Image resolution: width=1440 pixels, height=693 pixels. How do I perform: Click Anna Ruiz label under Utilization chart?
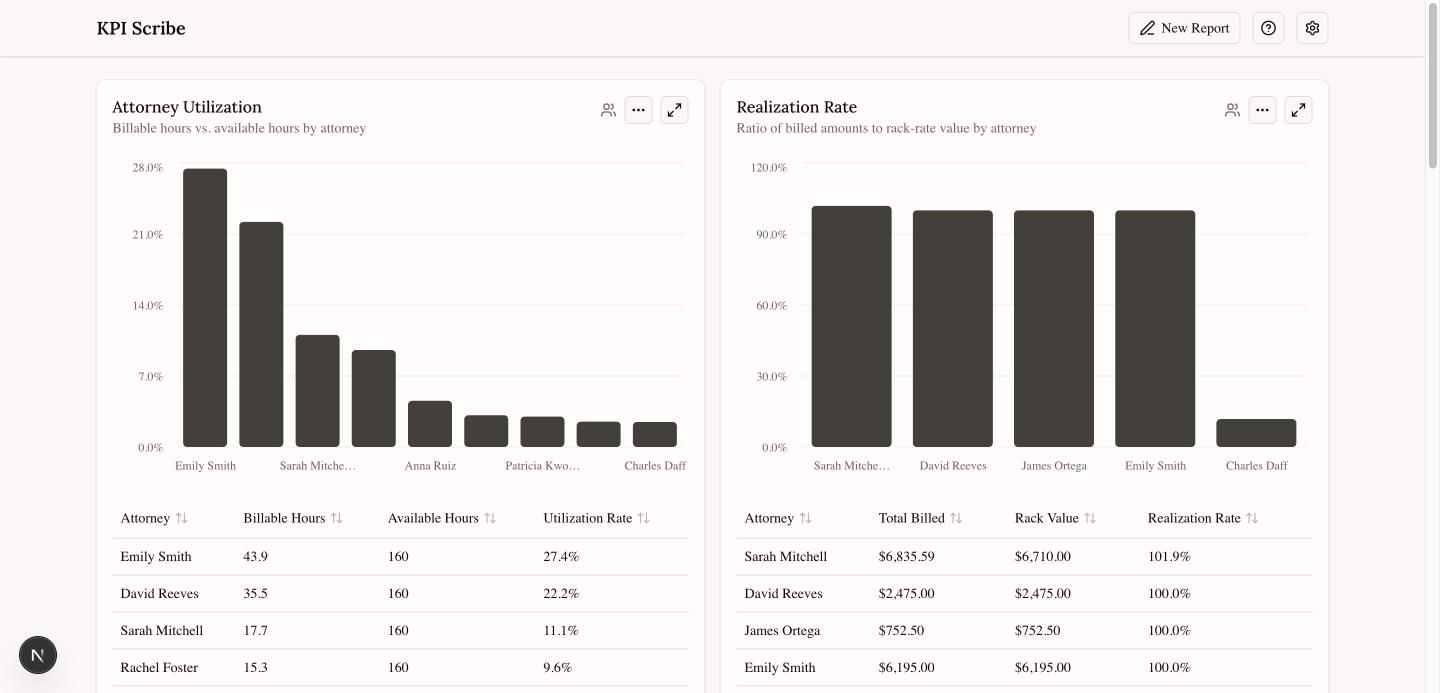coord(430,466)
